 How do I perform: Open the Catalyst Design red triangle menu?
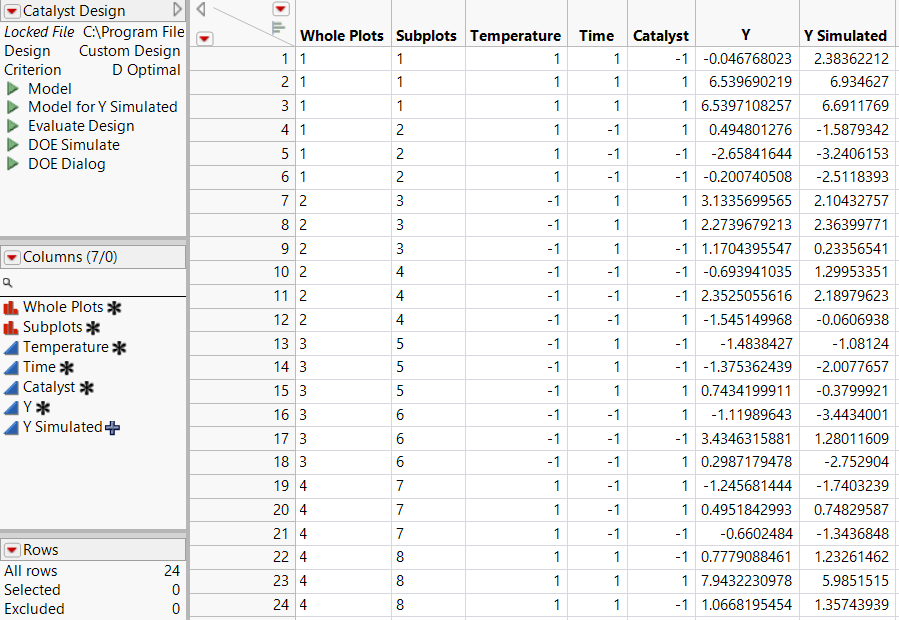pos(12,11)
